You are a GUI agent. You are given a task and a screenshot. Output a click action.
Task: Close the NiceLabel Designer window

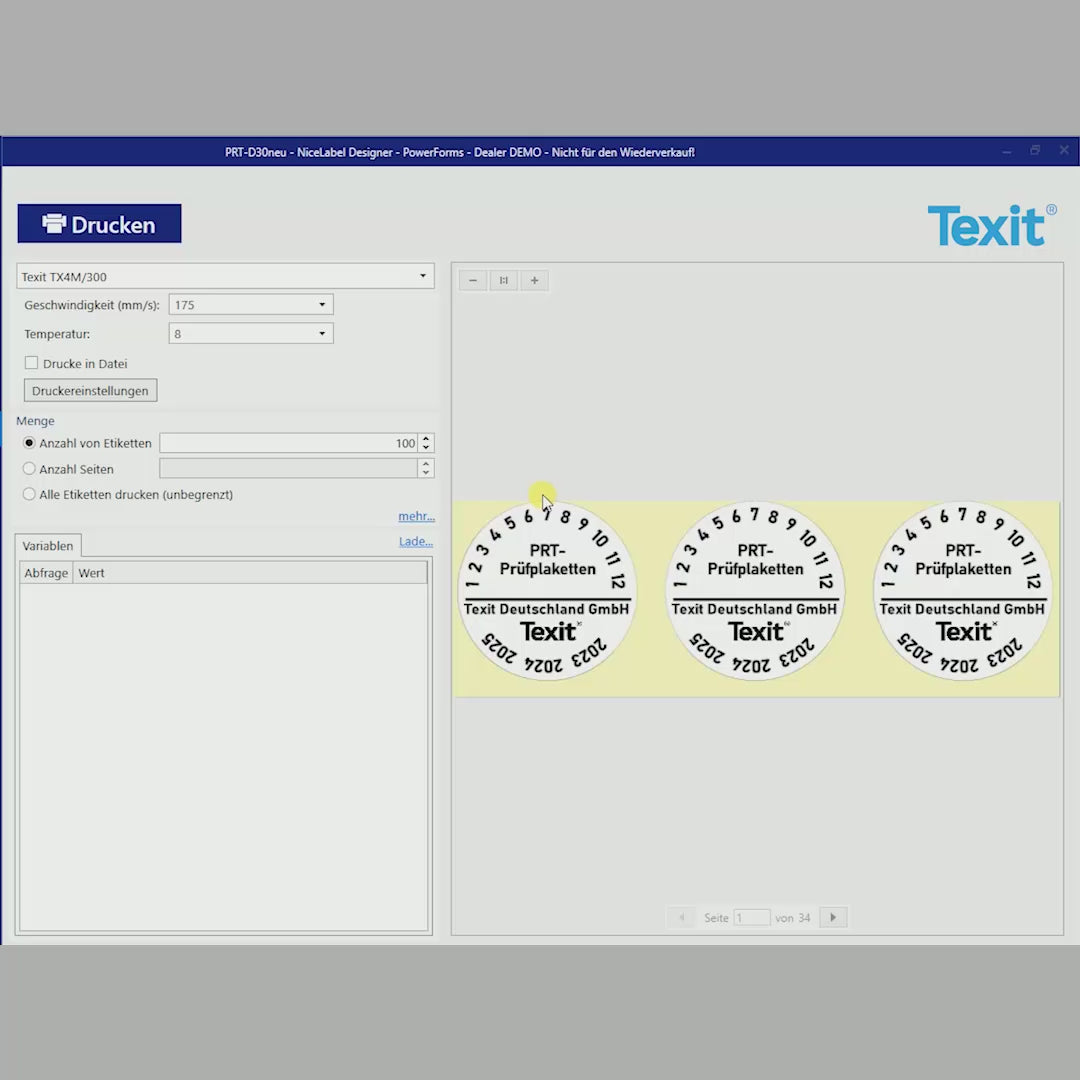[x=1064, y=150]
